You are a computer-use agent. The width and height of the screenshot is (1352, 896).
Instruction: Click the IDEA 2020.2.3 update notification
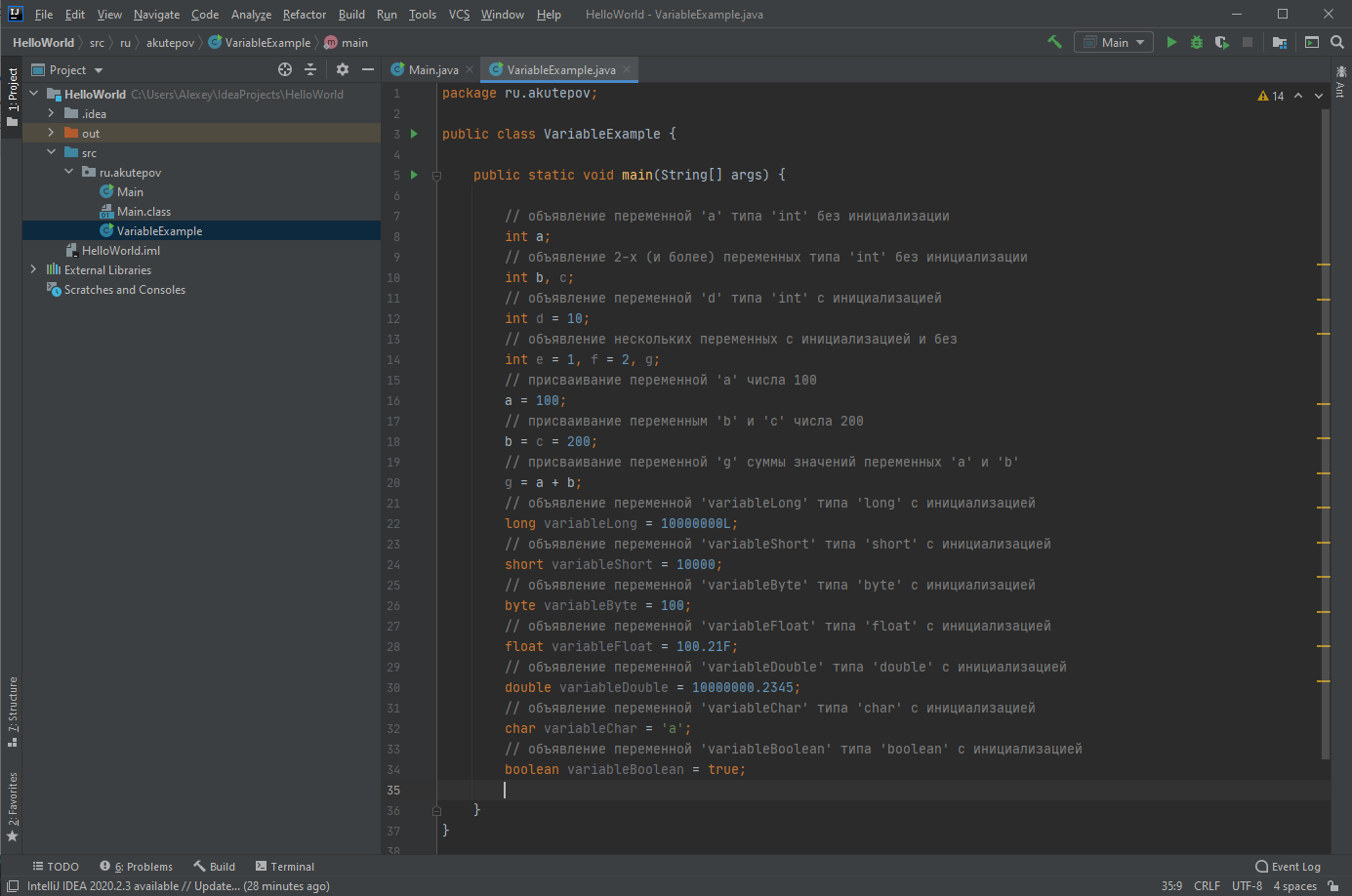[179, 886]
